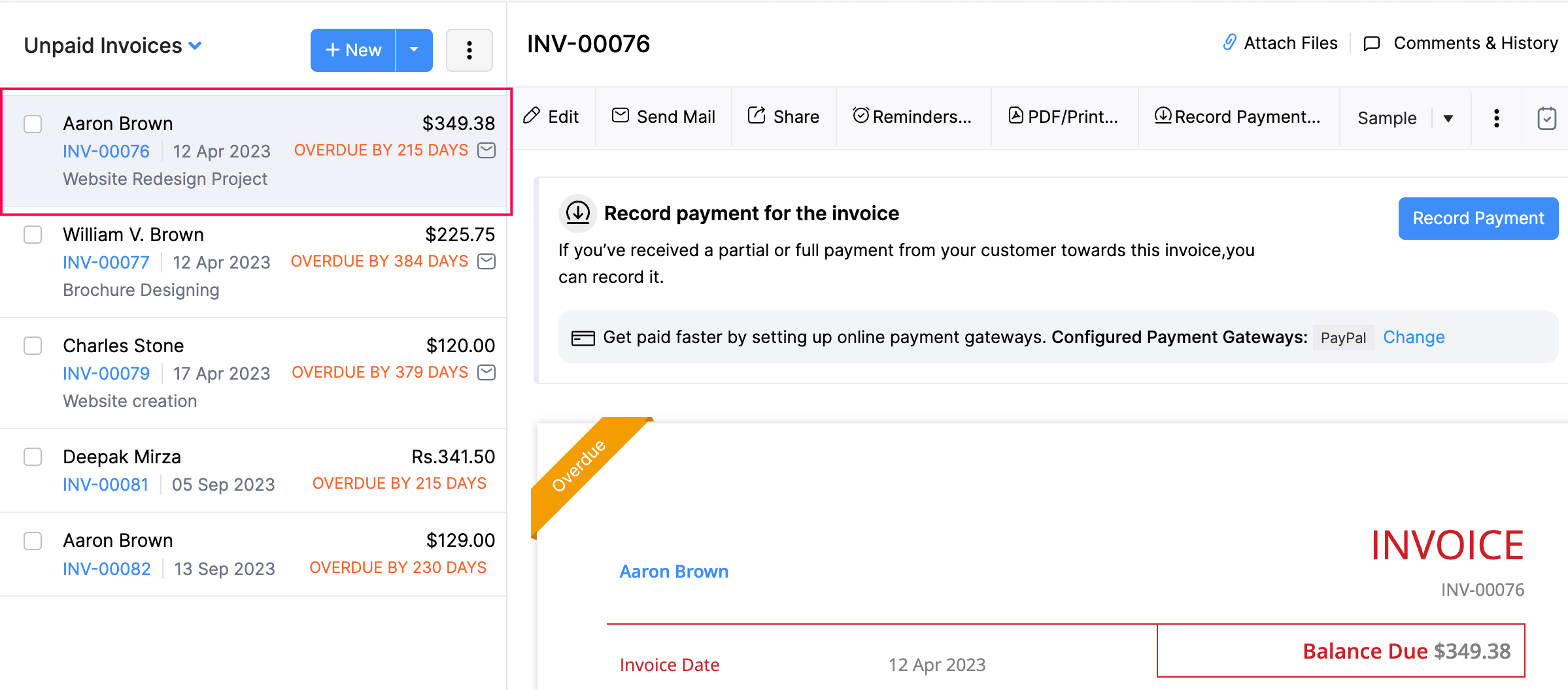This screenshot has height=690, width=1568.
Task: Check the Deepak Mirza invoice checkbox
Action: (33, 457)
